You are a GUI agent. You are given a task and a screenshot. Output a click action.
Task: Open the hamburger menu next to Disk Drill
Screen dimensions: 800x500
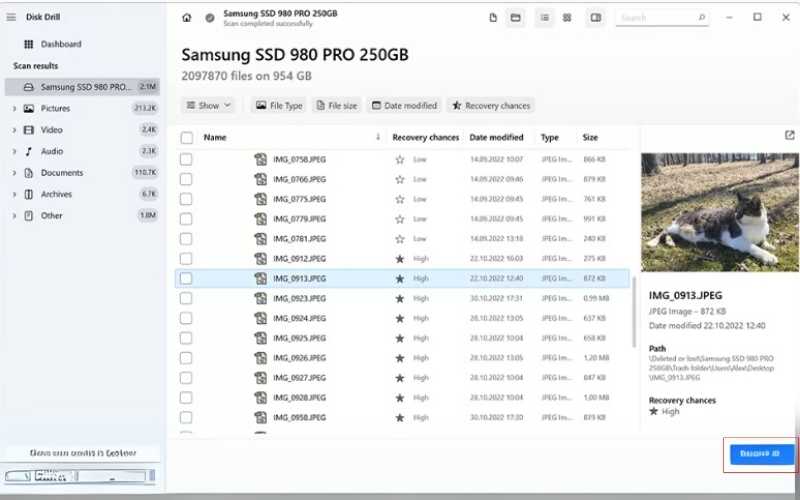(x=11, y=17)
